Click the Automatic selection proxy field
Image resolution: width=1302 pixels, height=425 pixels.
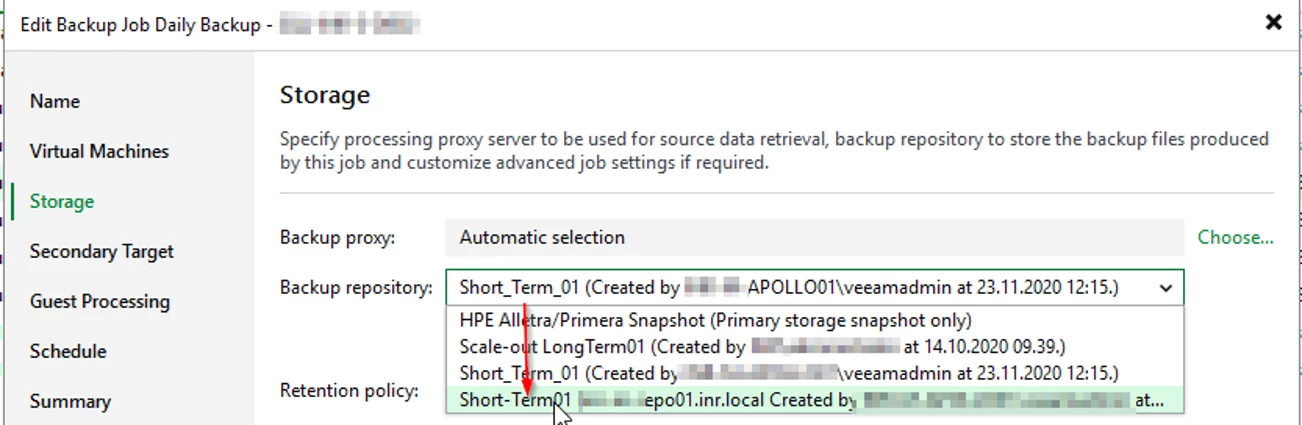click(x=814, y=238)
